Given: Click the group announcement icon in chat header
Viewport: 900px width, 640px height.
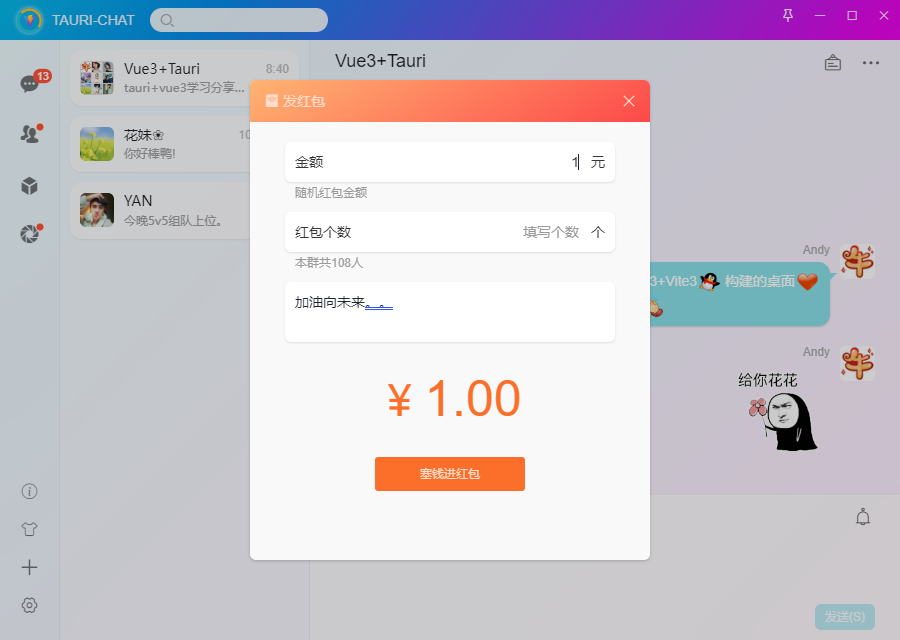Looking at the screenshot, I should coord(832,63).
